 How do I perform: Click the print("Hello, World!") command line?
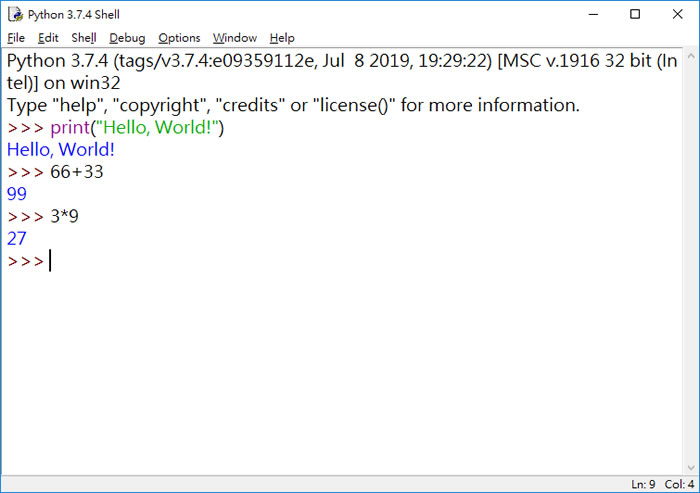[137, 128]
